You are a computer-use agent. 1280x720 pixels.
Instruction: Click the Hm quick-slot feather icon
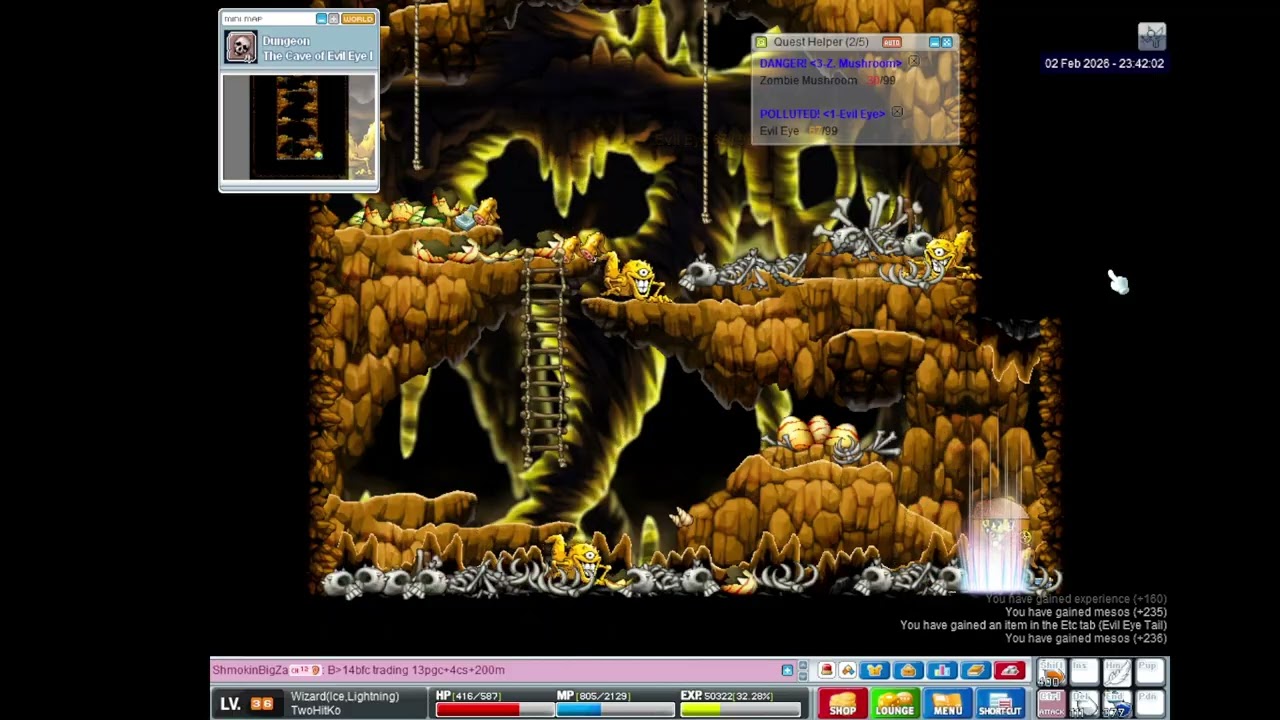pos(1117,672)
